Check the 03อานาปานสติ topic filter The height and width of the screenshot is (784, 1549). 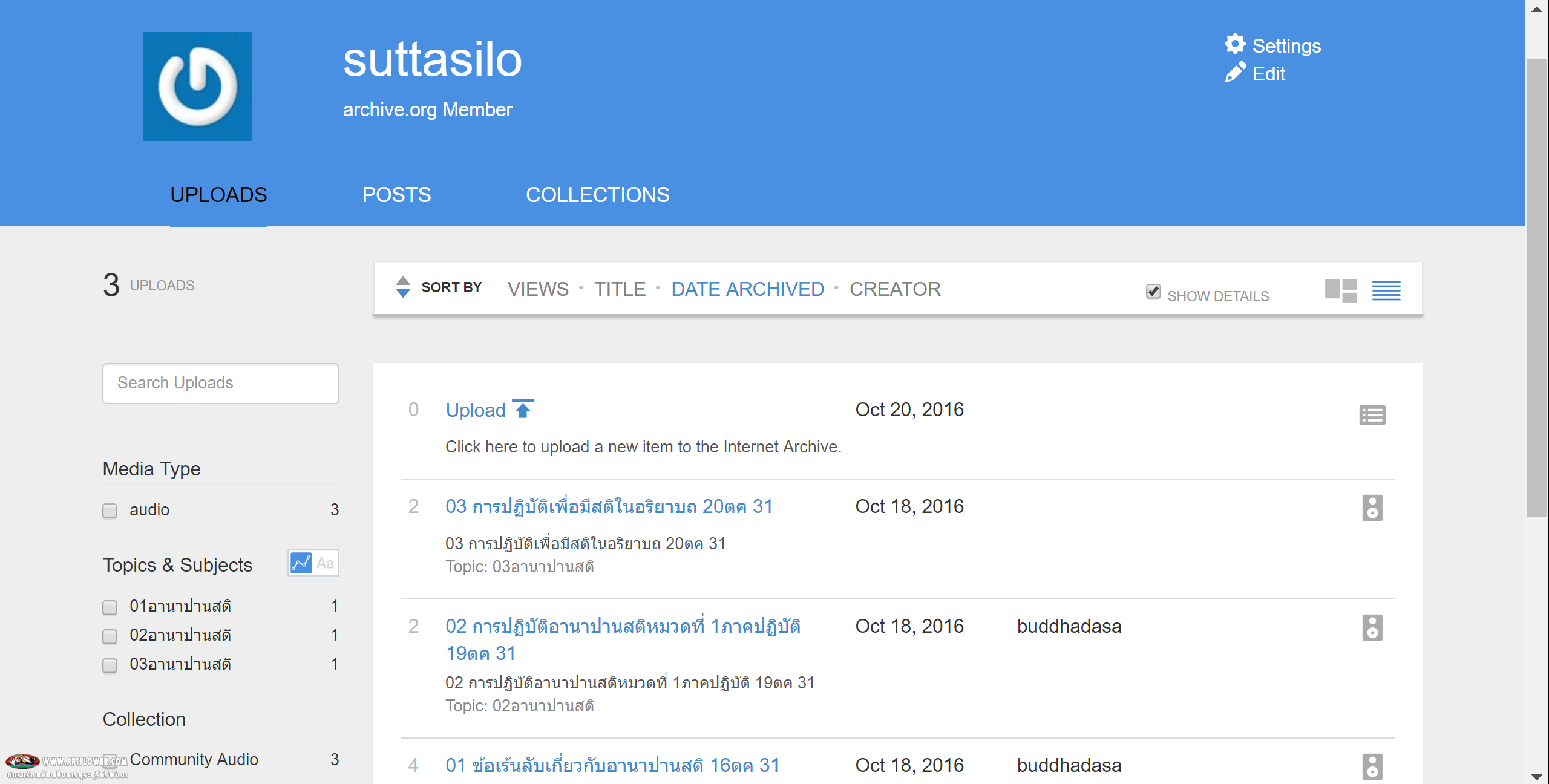[x=110, y=665]
